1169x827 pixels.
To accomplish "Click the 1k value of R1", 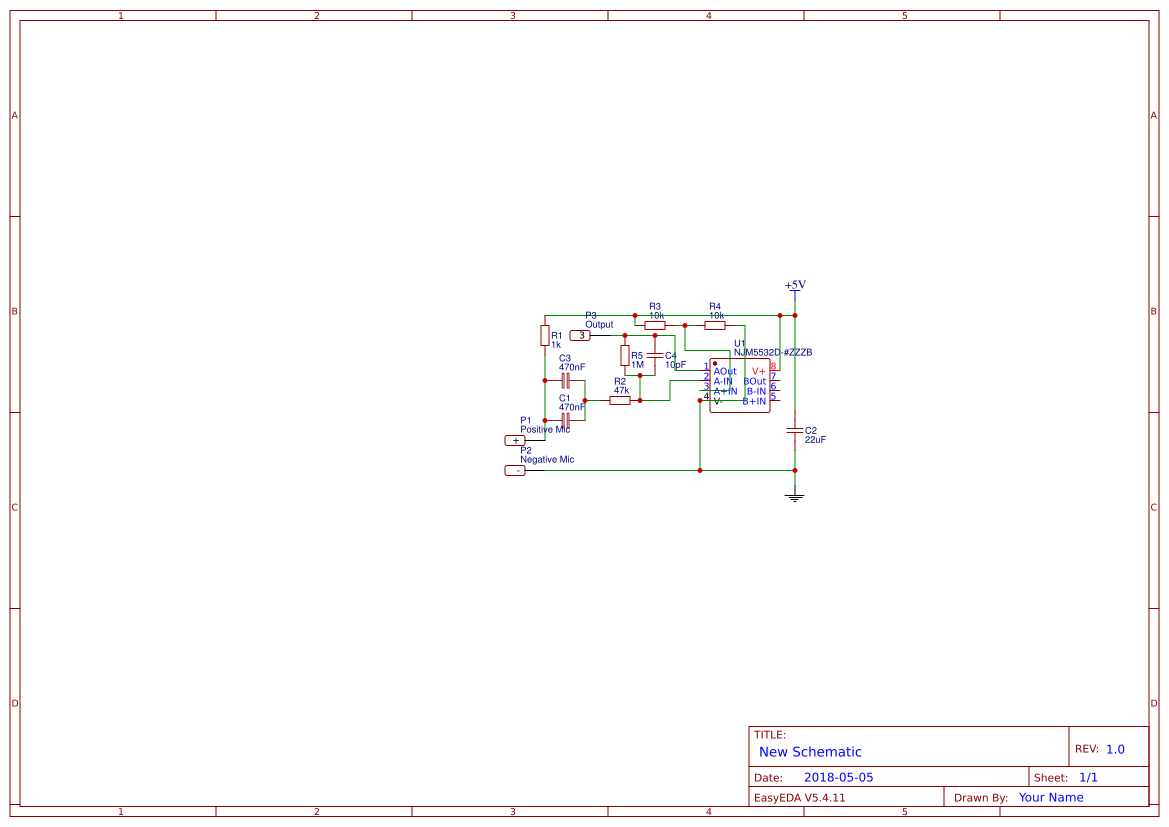I will tap(556, 345).
